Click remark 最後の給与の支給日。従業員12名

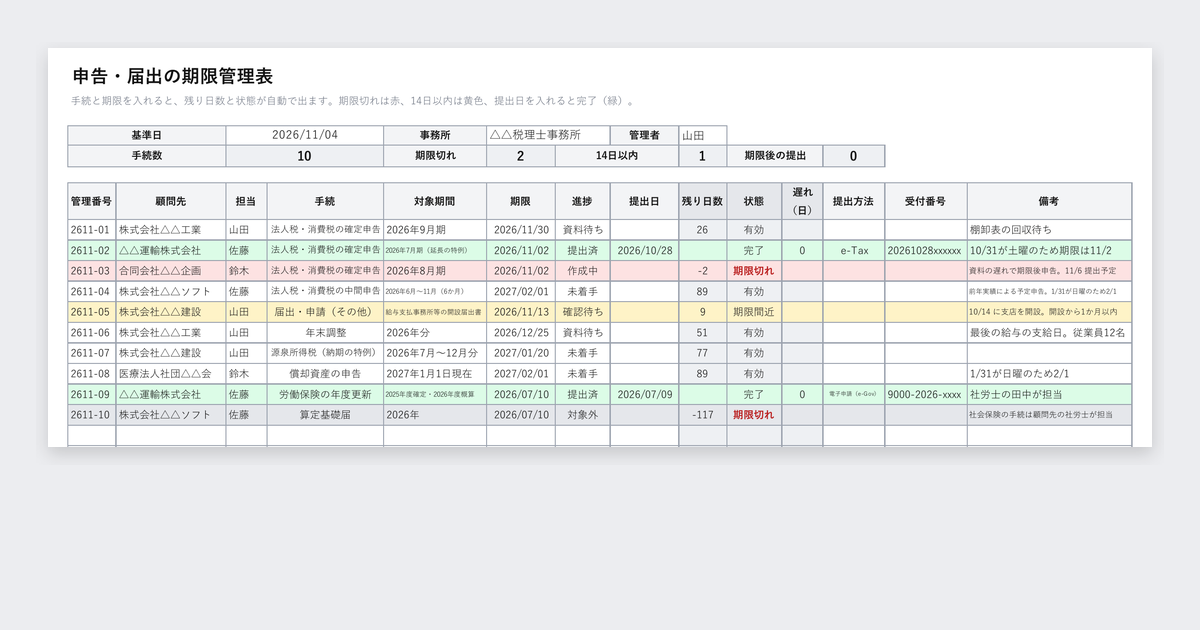click(1049, 333)
